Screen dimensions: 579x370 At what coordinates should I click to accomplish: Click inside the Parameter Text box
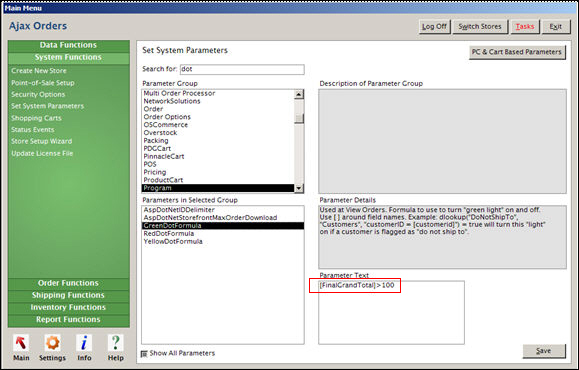391,312
